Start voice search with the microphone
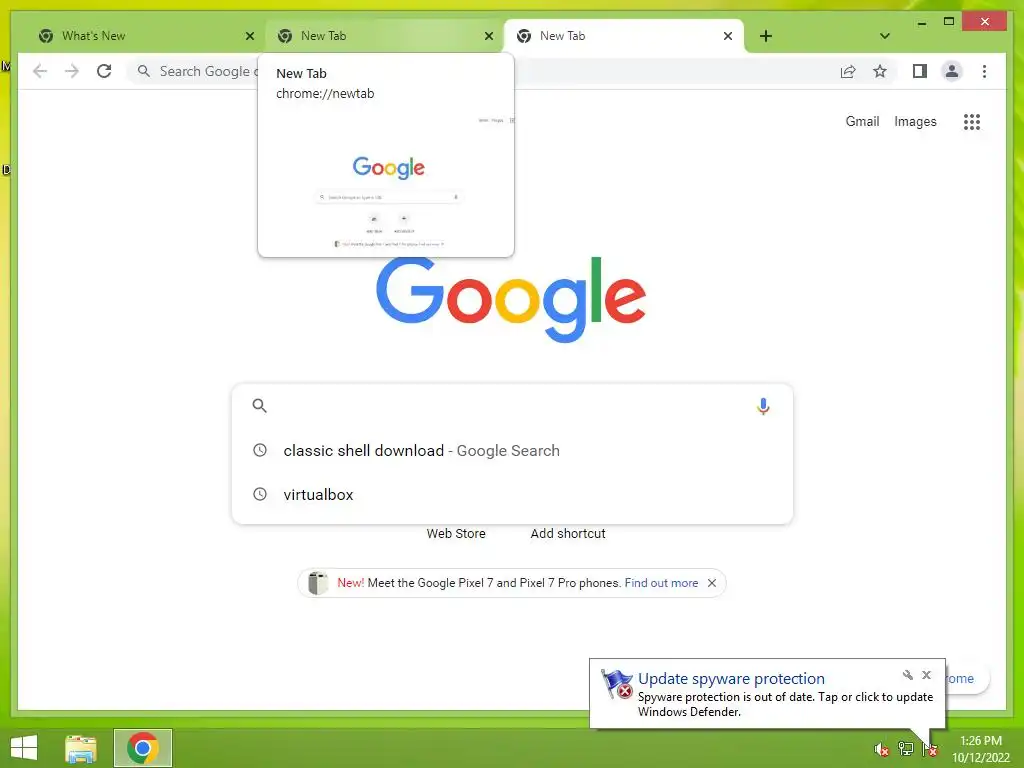Viewport: 1024px width, 768px height. 763,406
